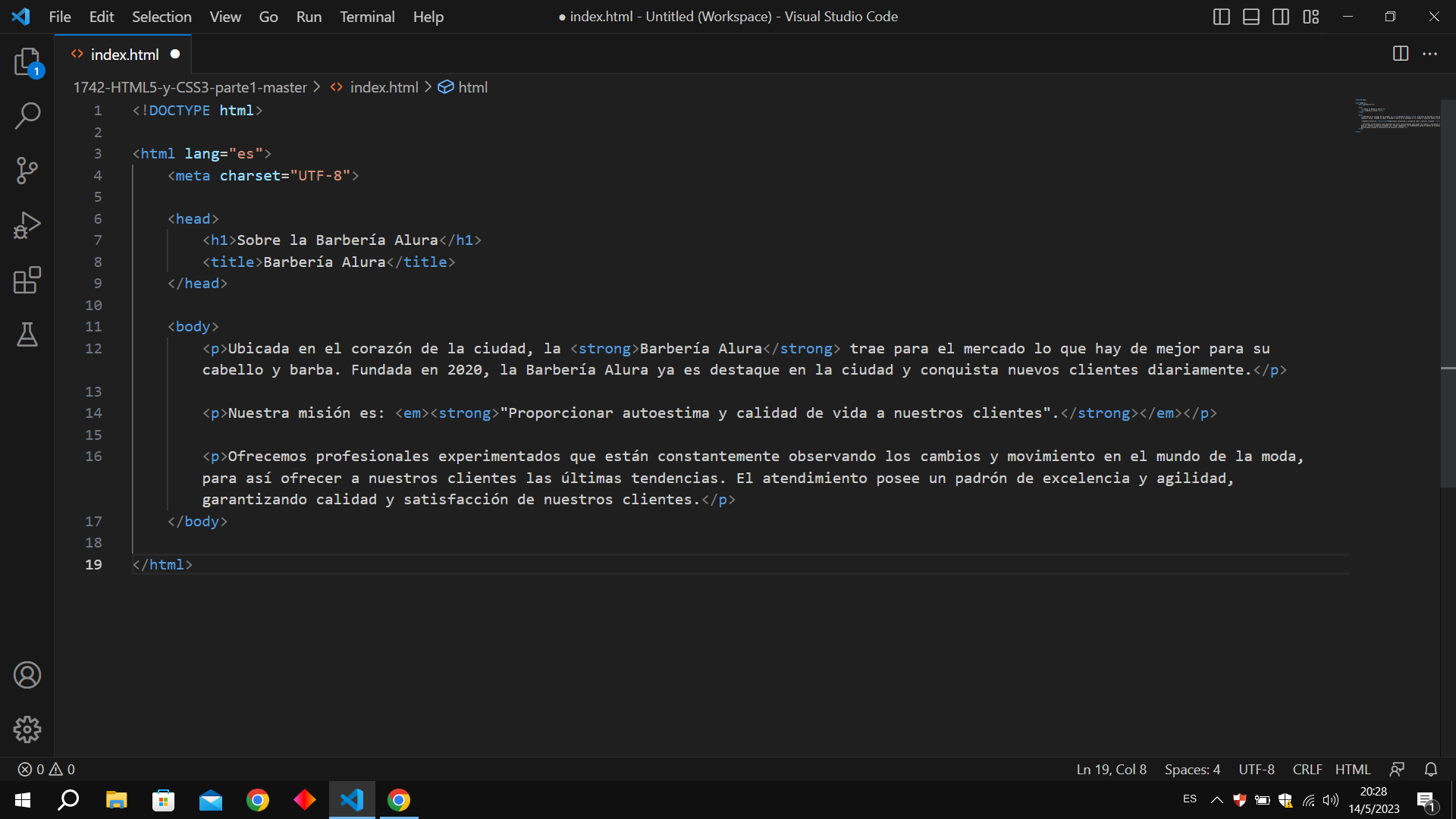Go to line via Ln 19, Col 8
1456x819 pixels.
(x=1111, y=769)
